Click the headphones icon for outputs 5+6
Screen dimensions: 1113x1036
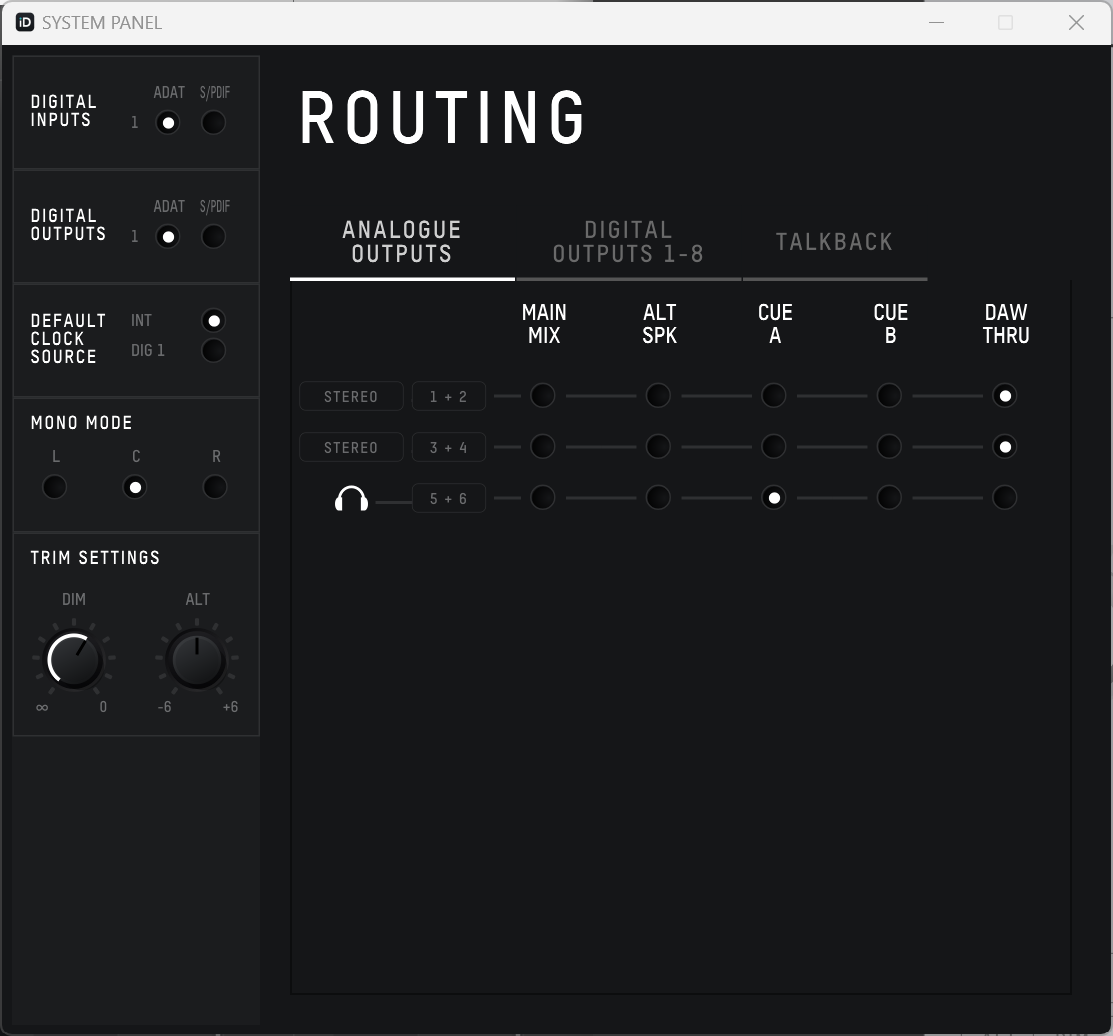pos(351,498)
